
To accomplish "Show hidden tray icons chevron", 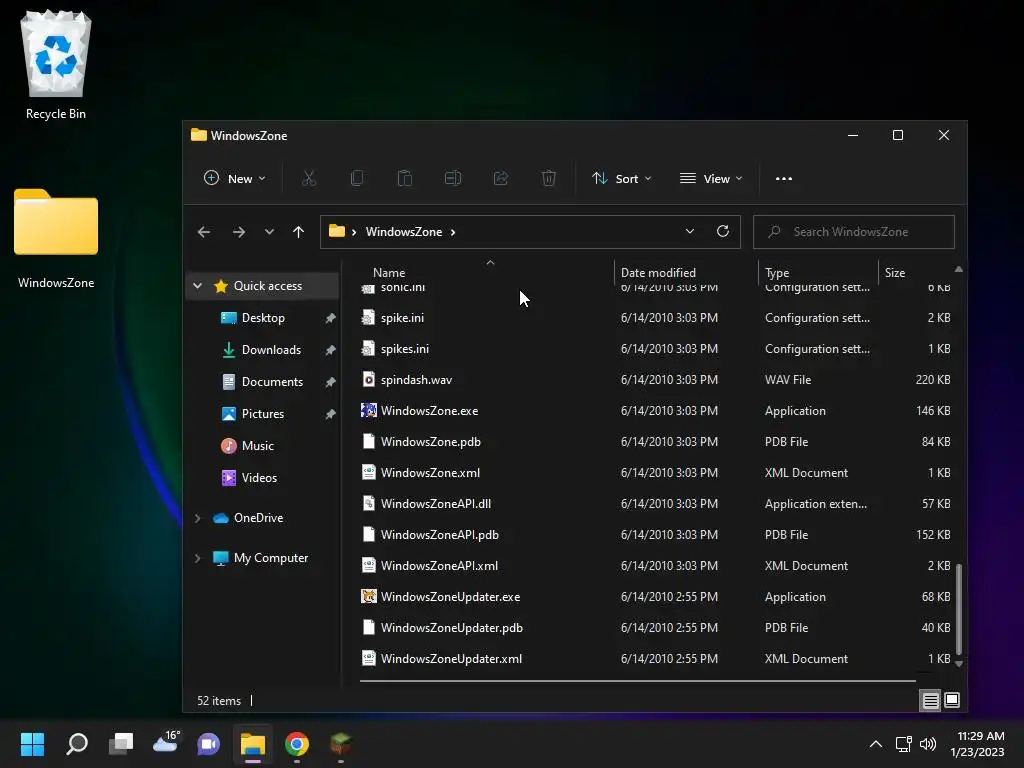I will pyautogui.click(x=876, y=744).
